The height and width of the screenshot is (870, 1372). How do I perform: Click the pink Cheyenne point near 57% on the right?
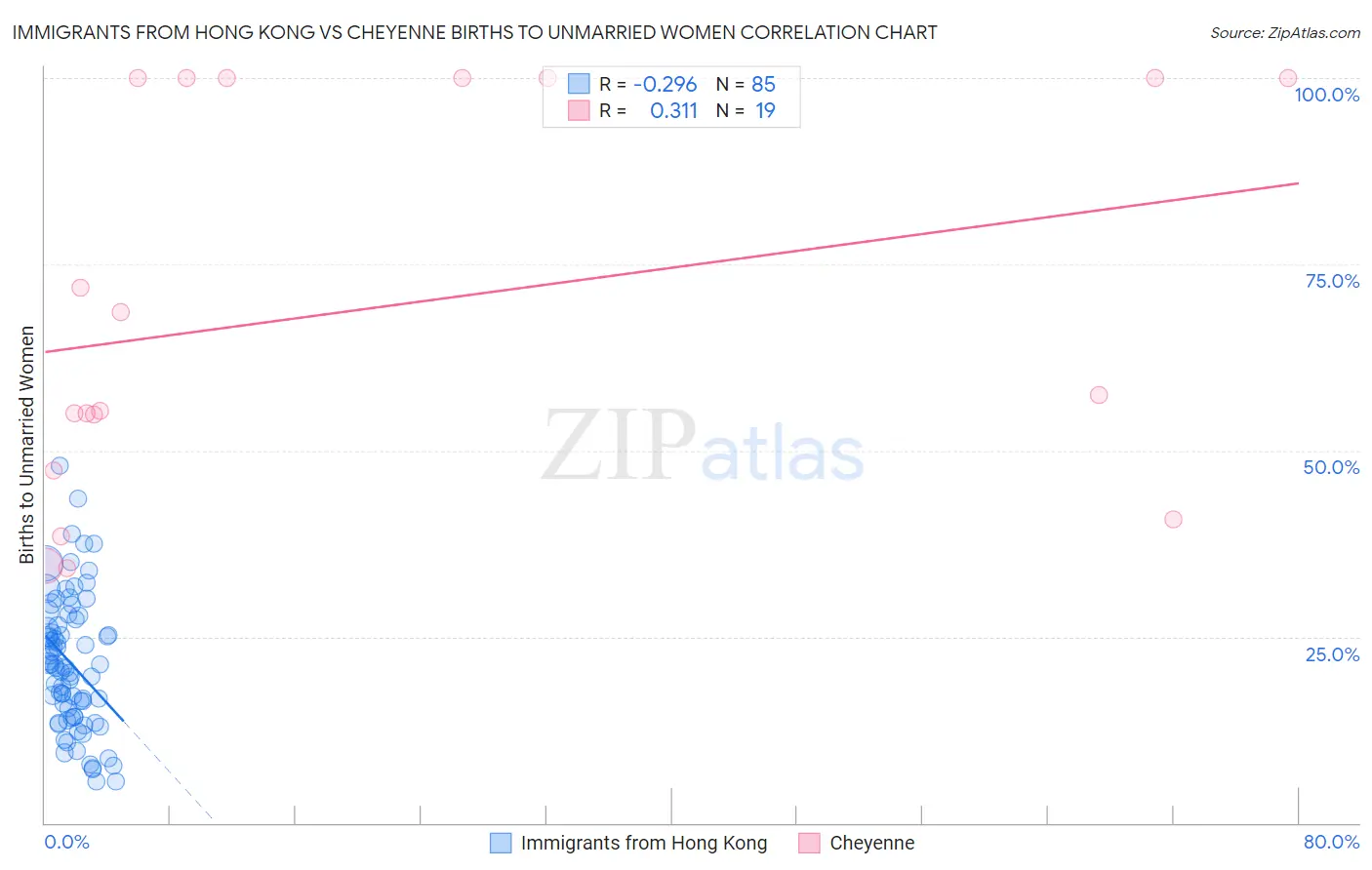[x=1099, y=395]
